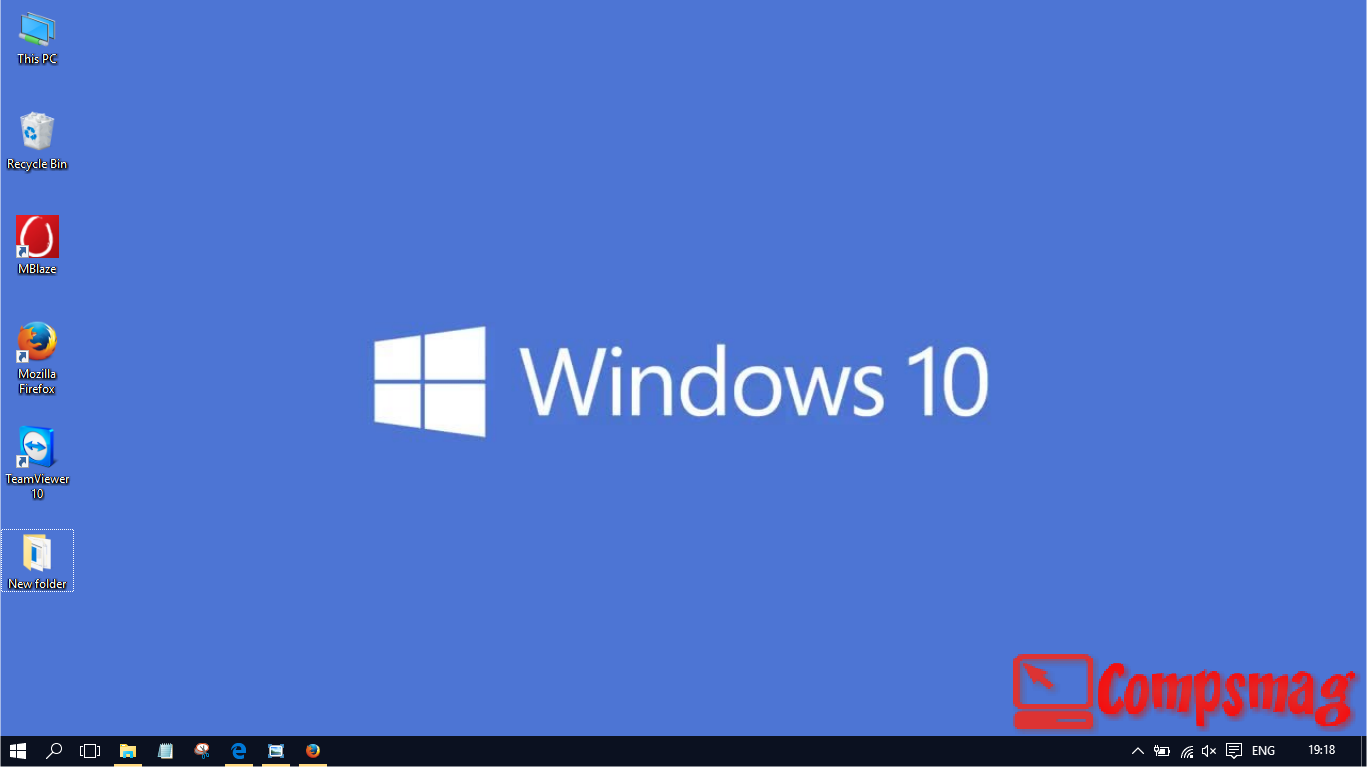Screen dimensions: 1369x769
Task: Switch to Firefox in the taskbar
Action: coord(313,751)
